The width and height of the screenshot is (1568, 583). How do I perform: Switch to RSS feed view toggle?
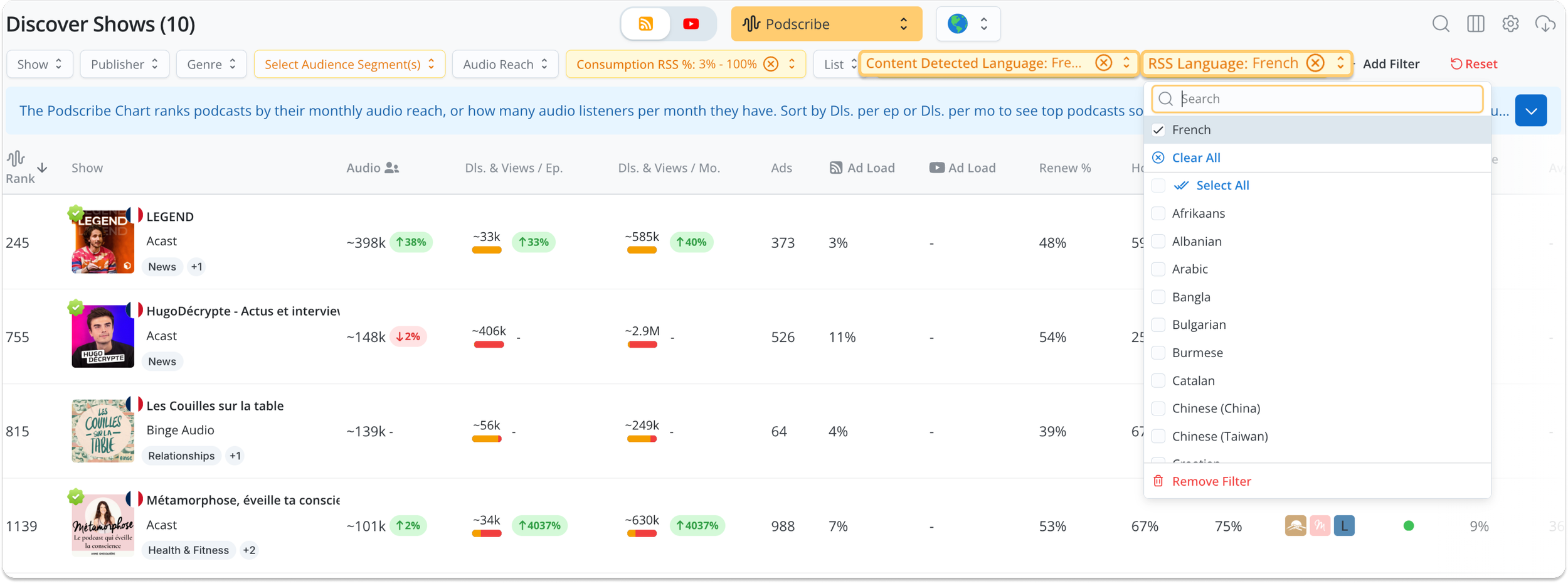click(645, 24)
